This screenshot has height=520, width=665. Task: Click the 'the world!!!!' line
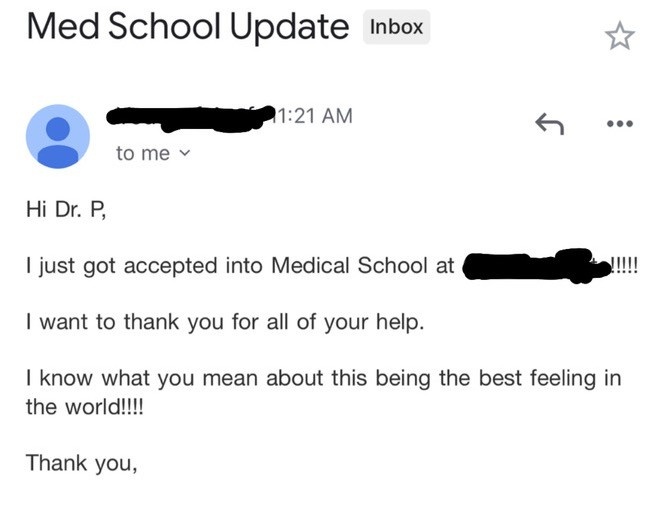point(85,407)
